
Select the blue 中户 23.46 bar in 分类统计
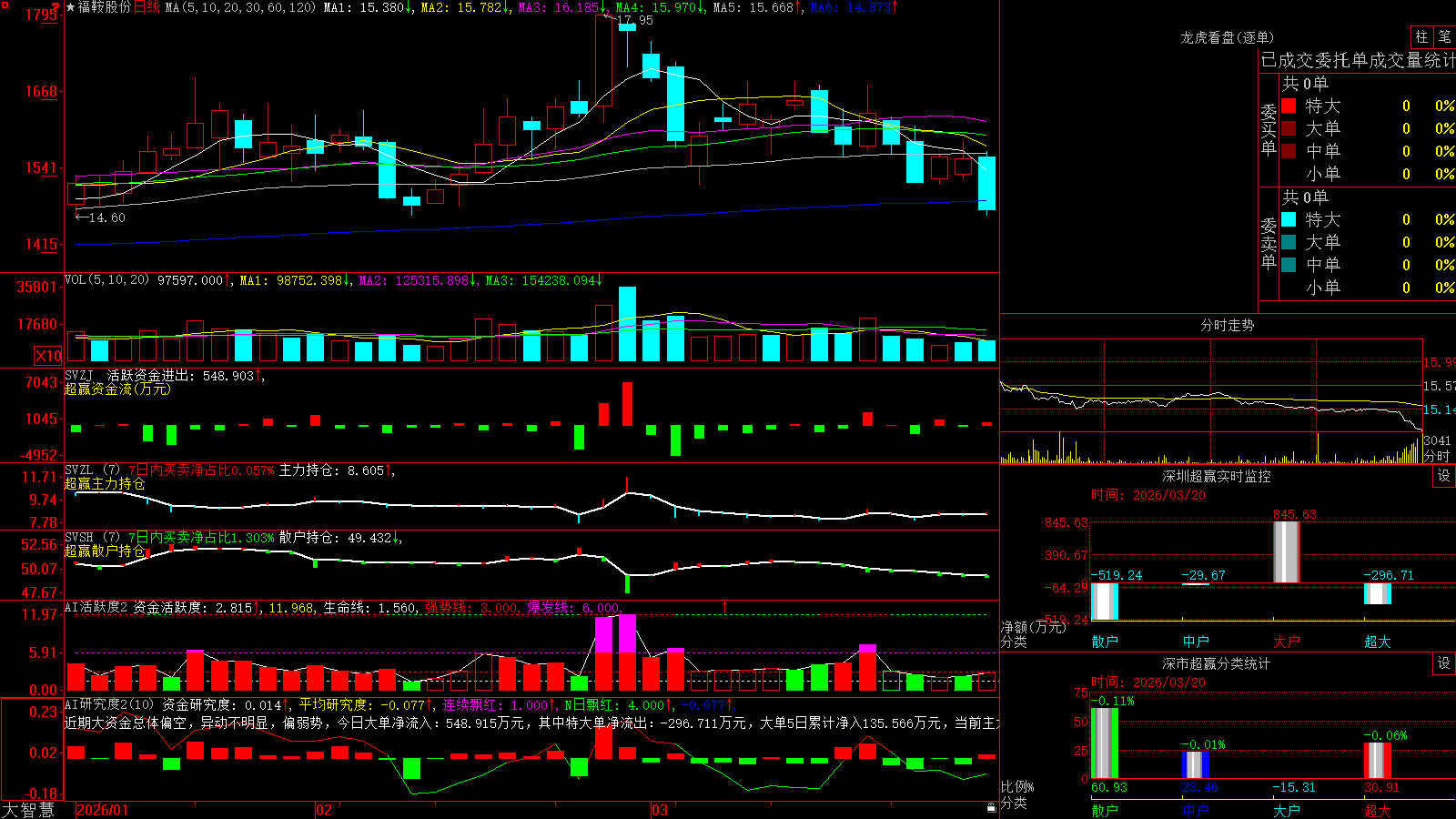pos(1195,764)
